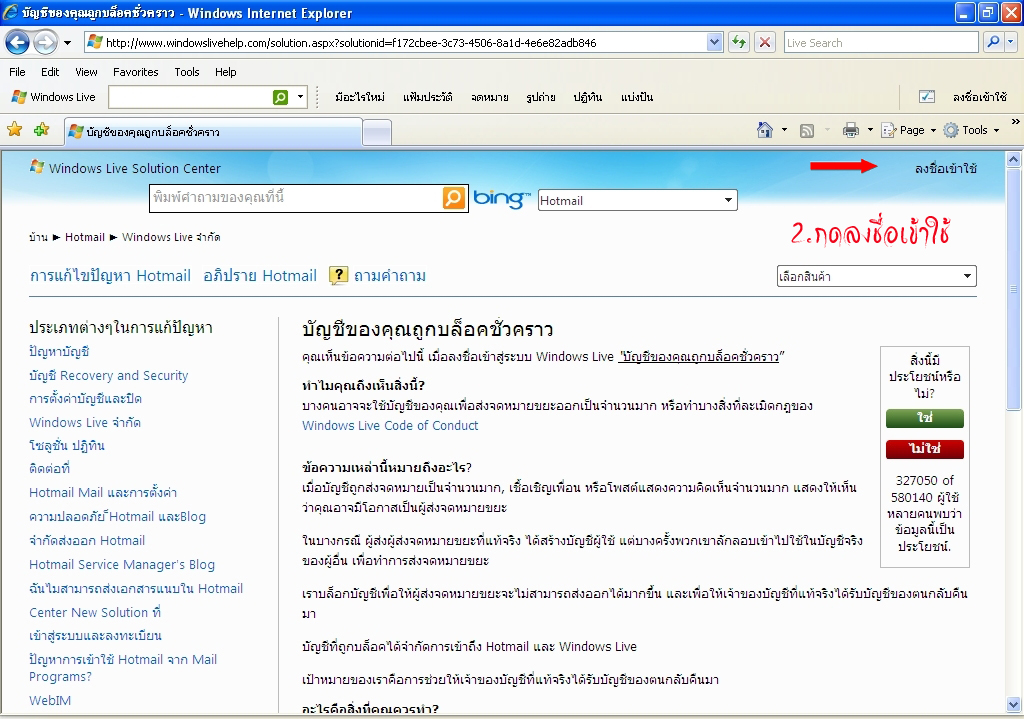Viewport: 1024px width, 719px height.
Task: Click the ปัญหาบัญชี sidebar link
Action: (59, 351)
